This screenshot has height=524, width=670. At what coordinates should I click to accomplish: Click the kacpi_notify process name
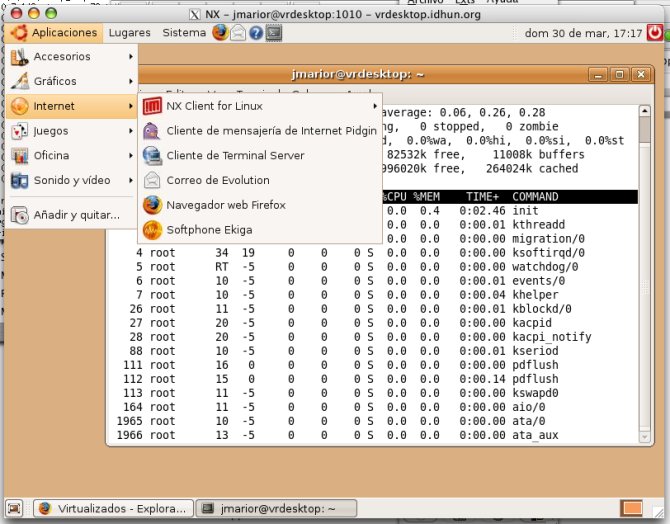click(x=552, y=337)
